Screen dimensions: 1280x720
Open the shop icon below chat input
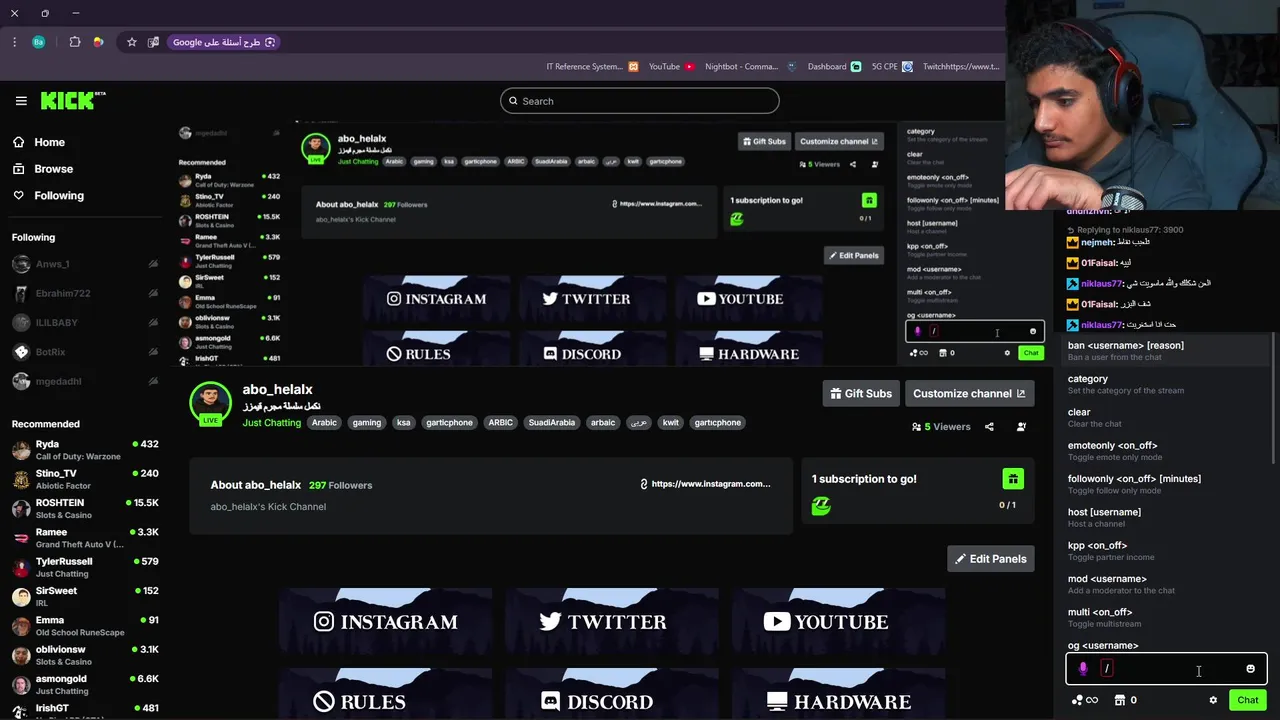click(x=1120, y=700)
